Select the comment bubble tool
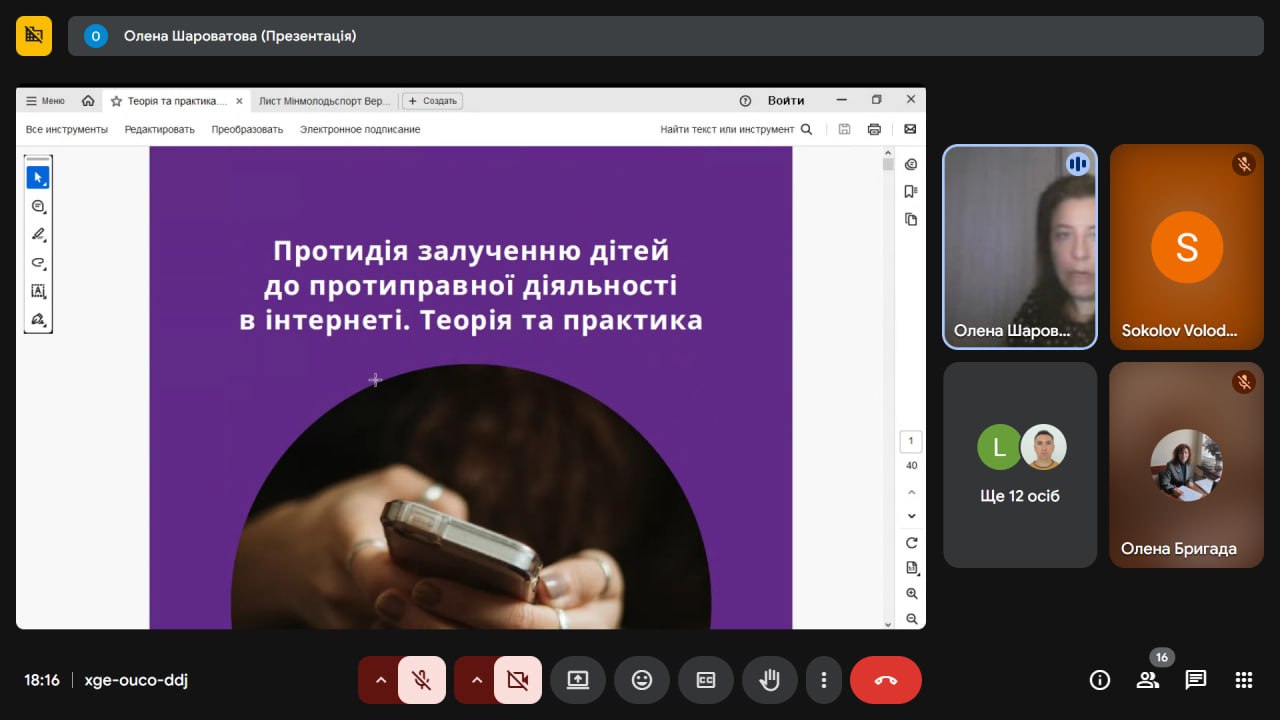 pos(38,206)
